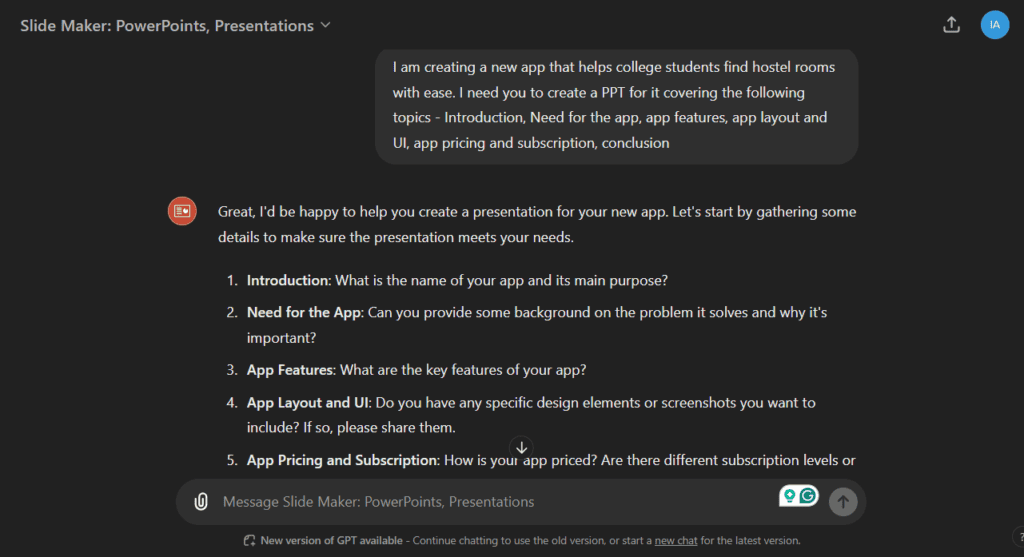Click the red Slide Maker assistant avatar
The image size is (1024, 557).
pyautogui.click(x=182, y=211)
